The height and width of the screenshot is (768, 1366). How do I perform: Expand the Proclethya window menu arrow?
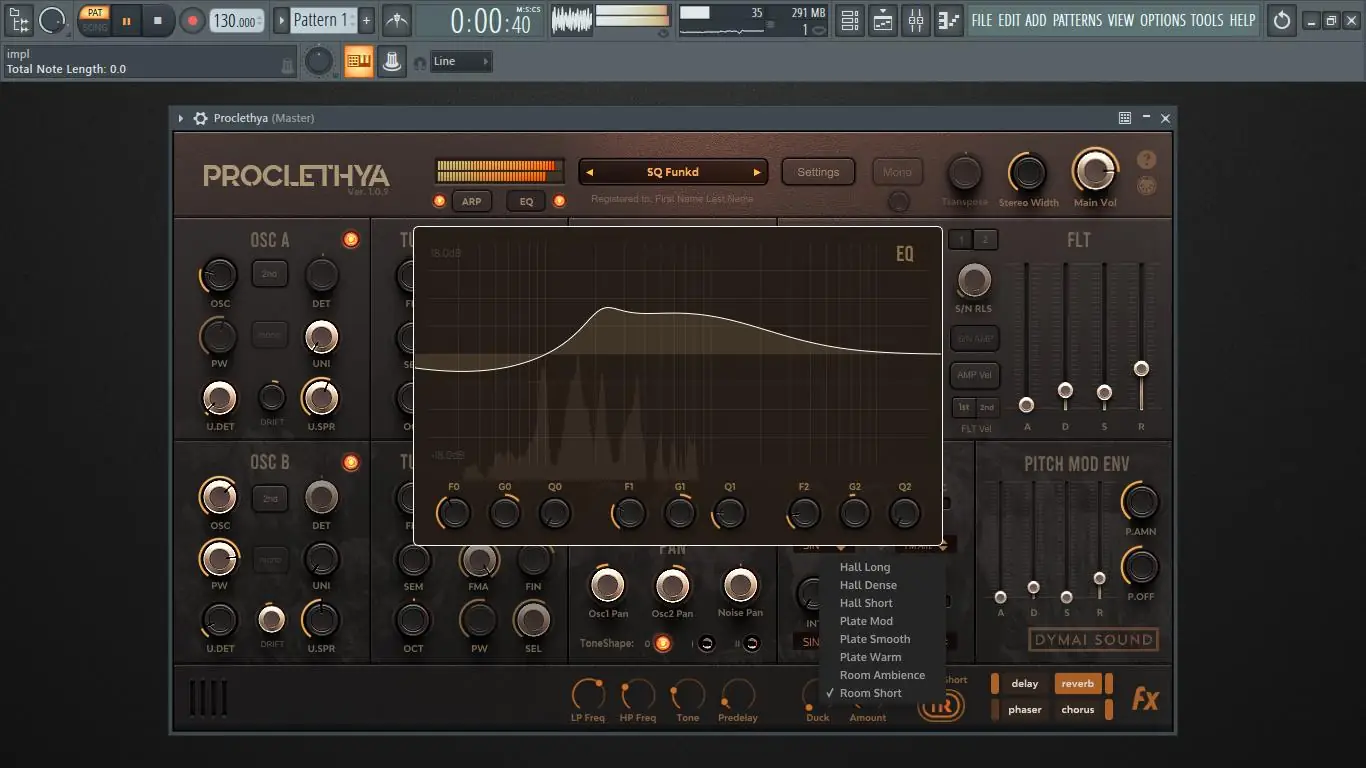point(181,118)
